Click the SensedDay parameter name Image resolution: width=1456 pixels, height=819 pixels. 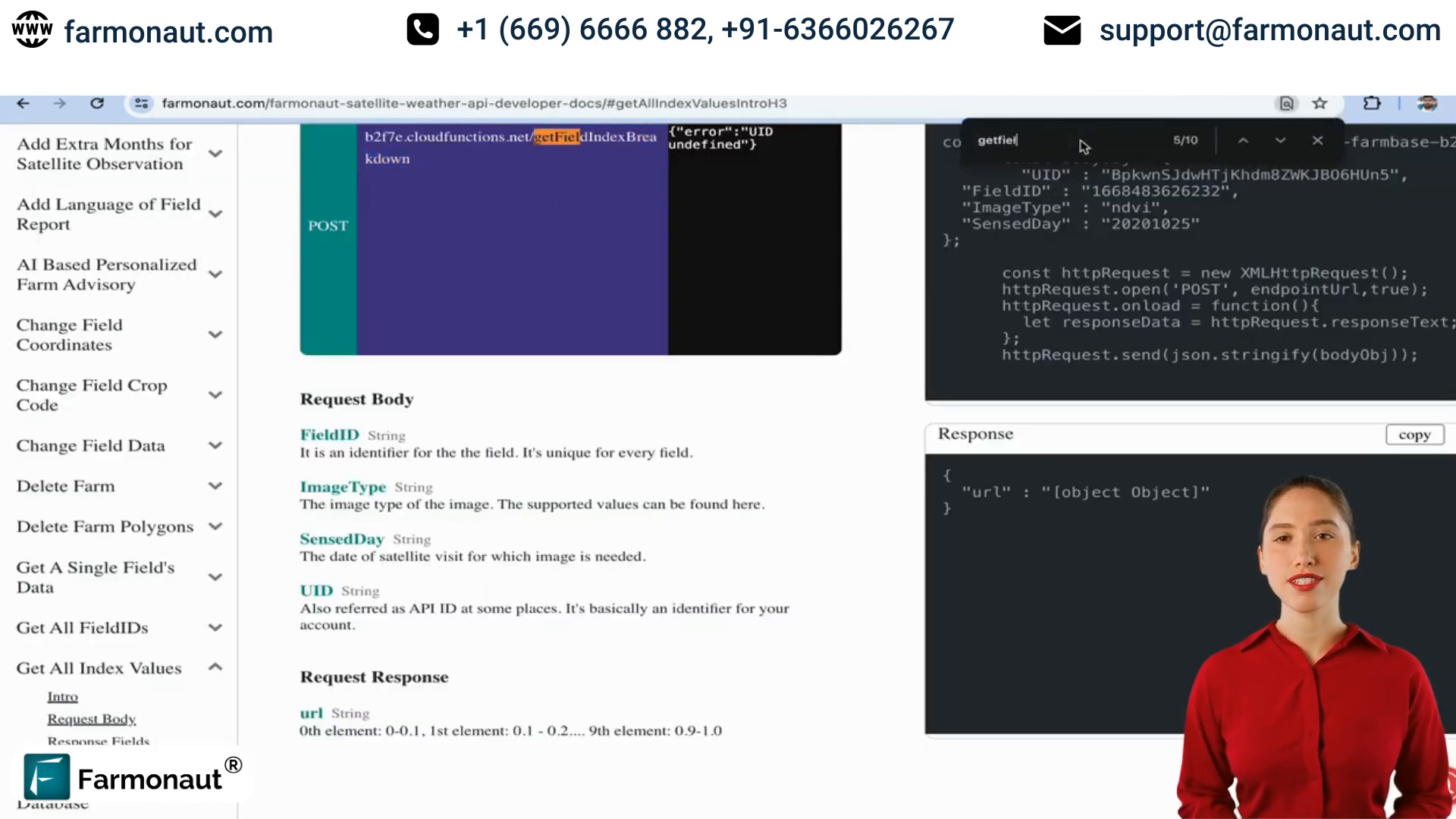click(x=342, y=539)
